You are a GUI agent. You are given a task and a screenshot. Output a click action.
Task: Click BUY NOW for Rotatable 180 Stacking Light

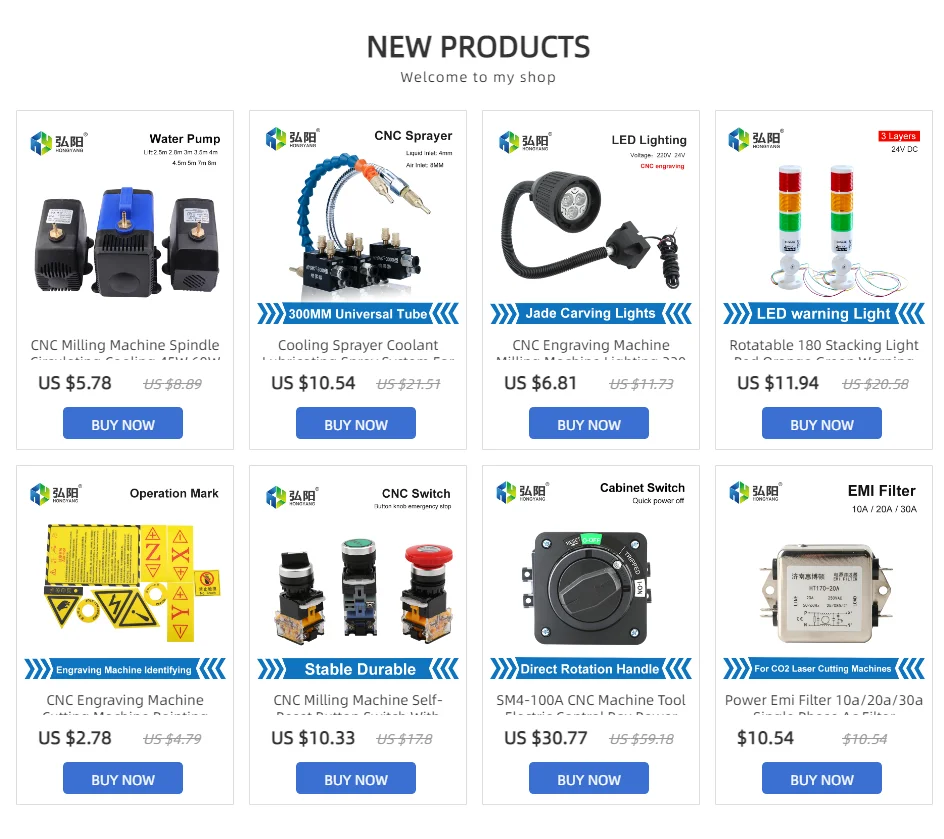coord(822,423)
